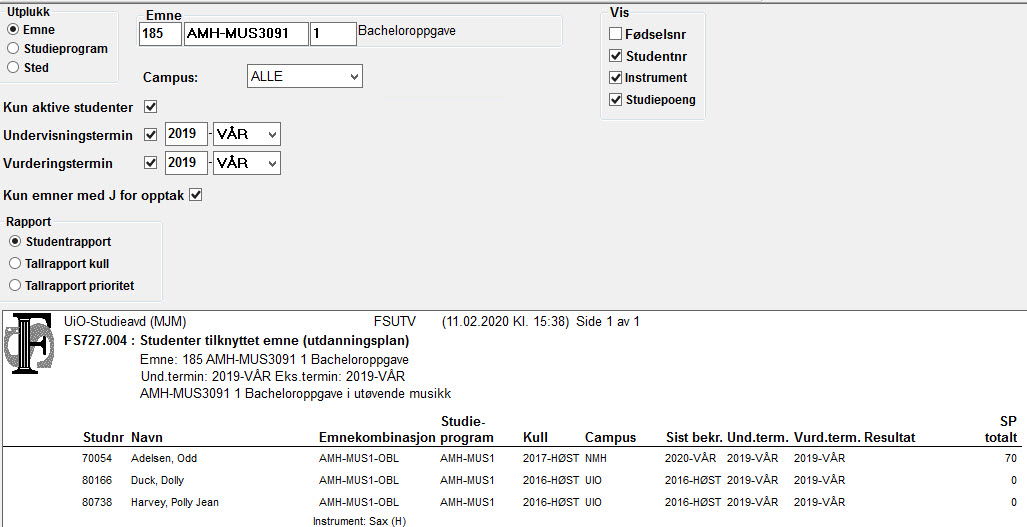Click the Vurderingstermin year field 2019

click(x=187, y=162)
